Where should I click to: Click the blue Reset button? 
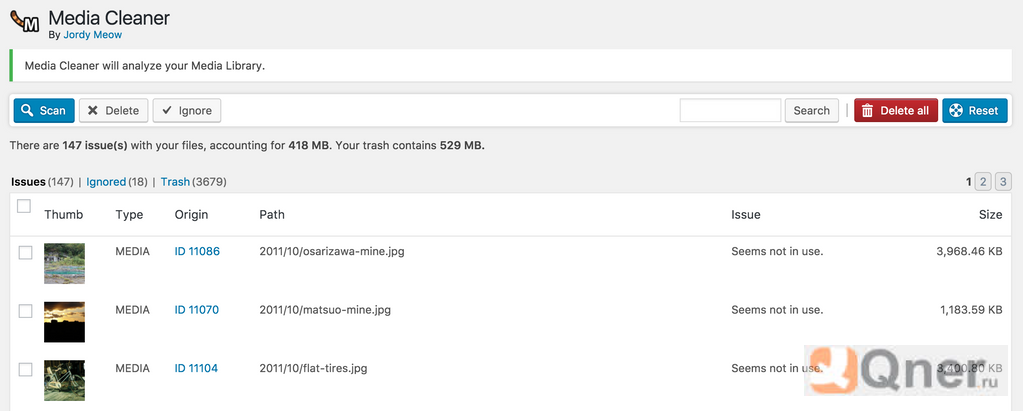click(975, 111)
